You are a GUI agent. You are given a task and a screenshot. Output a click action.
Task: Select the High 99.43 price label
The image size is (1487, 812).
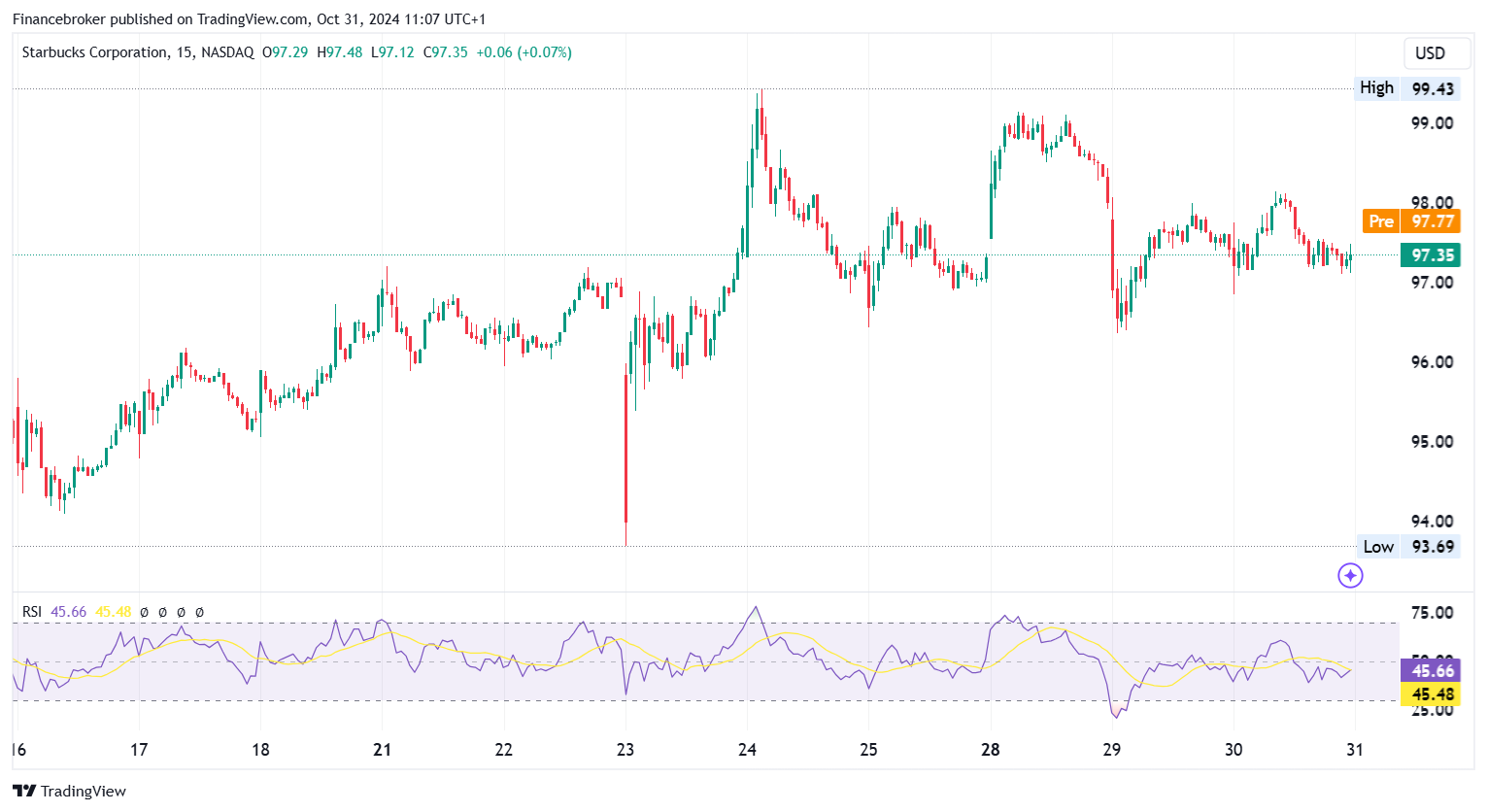coord(1407,88)
